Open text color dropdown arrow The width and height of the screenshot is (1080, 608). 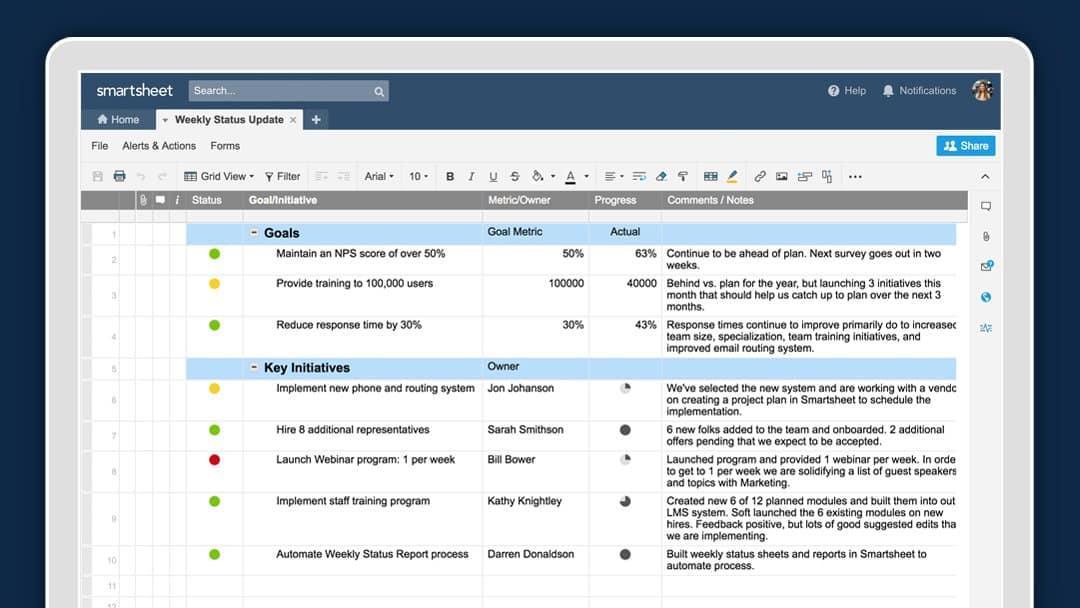coord(586,176)
